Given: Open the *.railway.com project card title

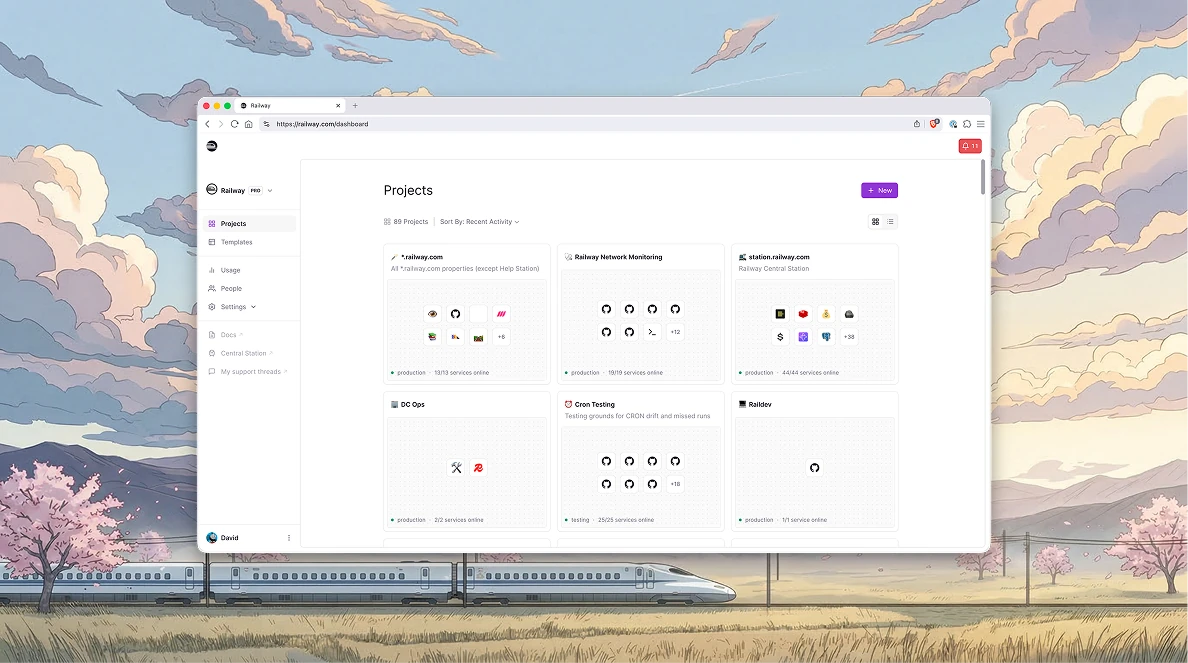Looking at the screenshot, I should click(422, 258).
